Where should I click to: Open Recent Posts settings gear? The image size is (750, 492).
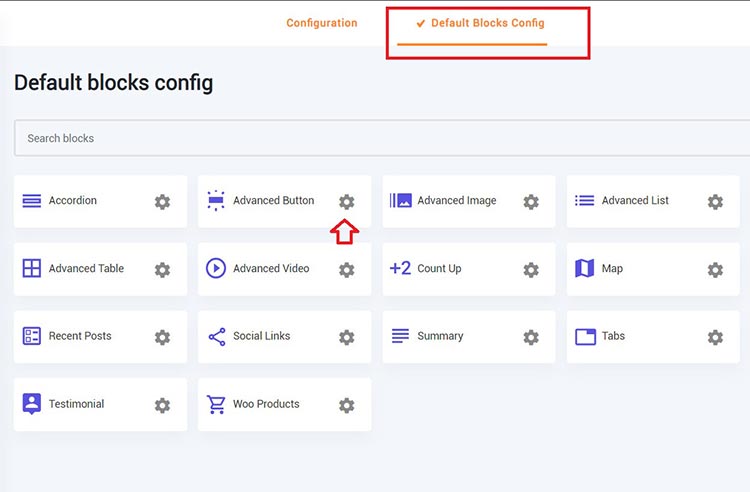click(x=162, y=338)
